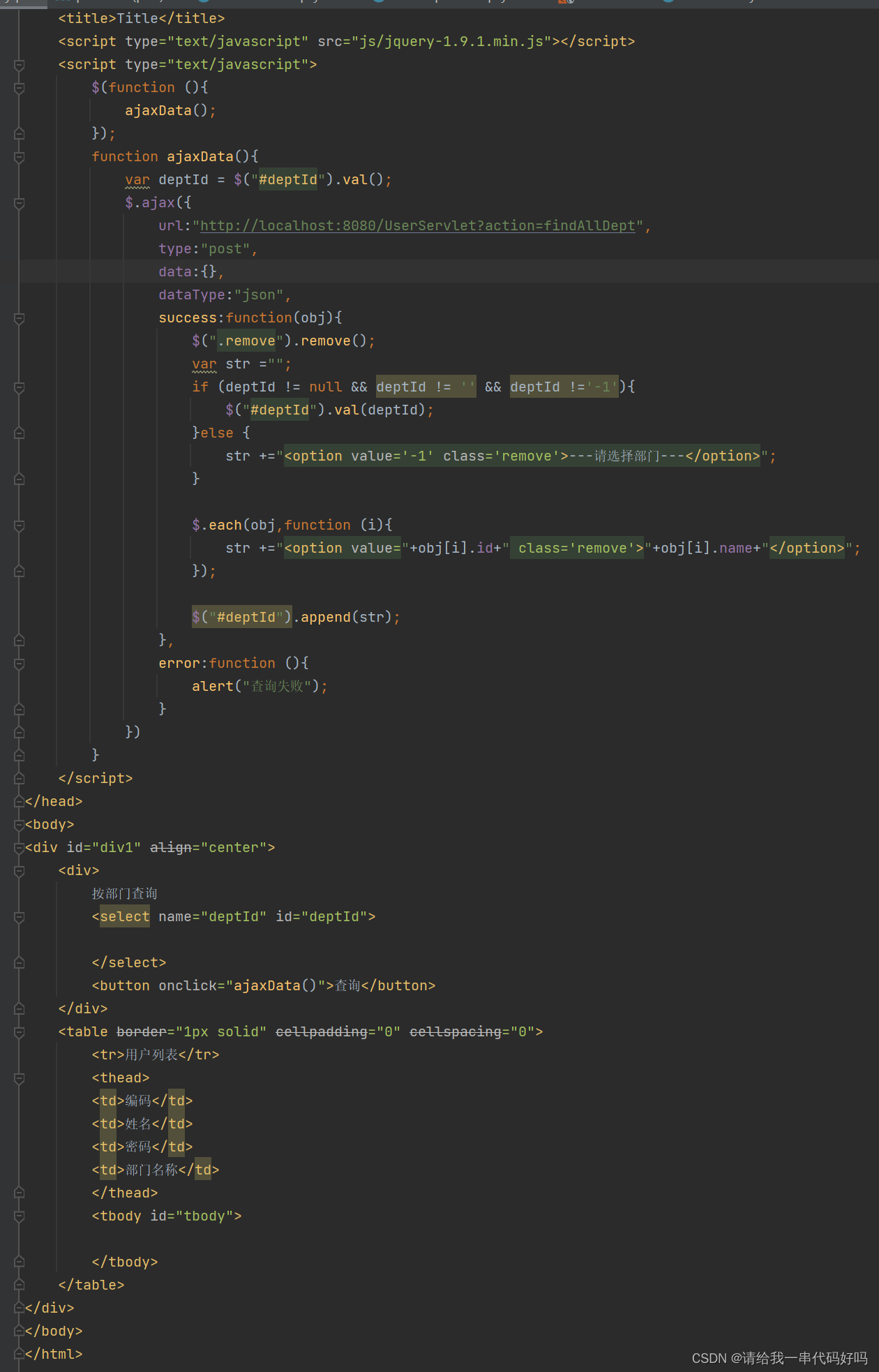
Task: Click alert("查询失败") statement
Action: (x=260, y=687)
